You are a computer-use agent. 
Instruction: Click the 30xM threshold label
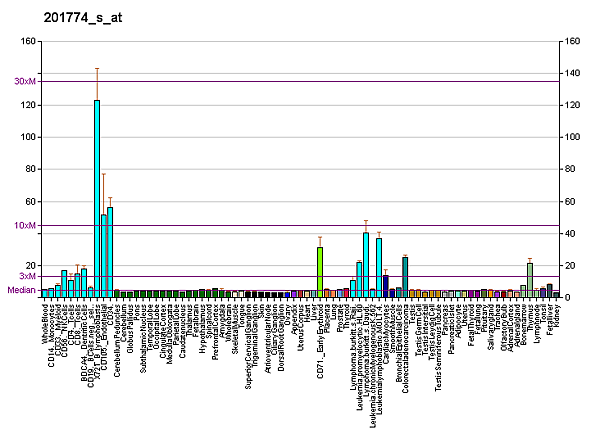point(26,81)
